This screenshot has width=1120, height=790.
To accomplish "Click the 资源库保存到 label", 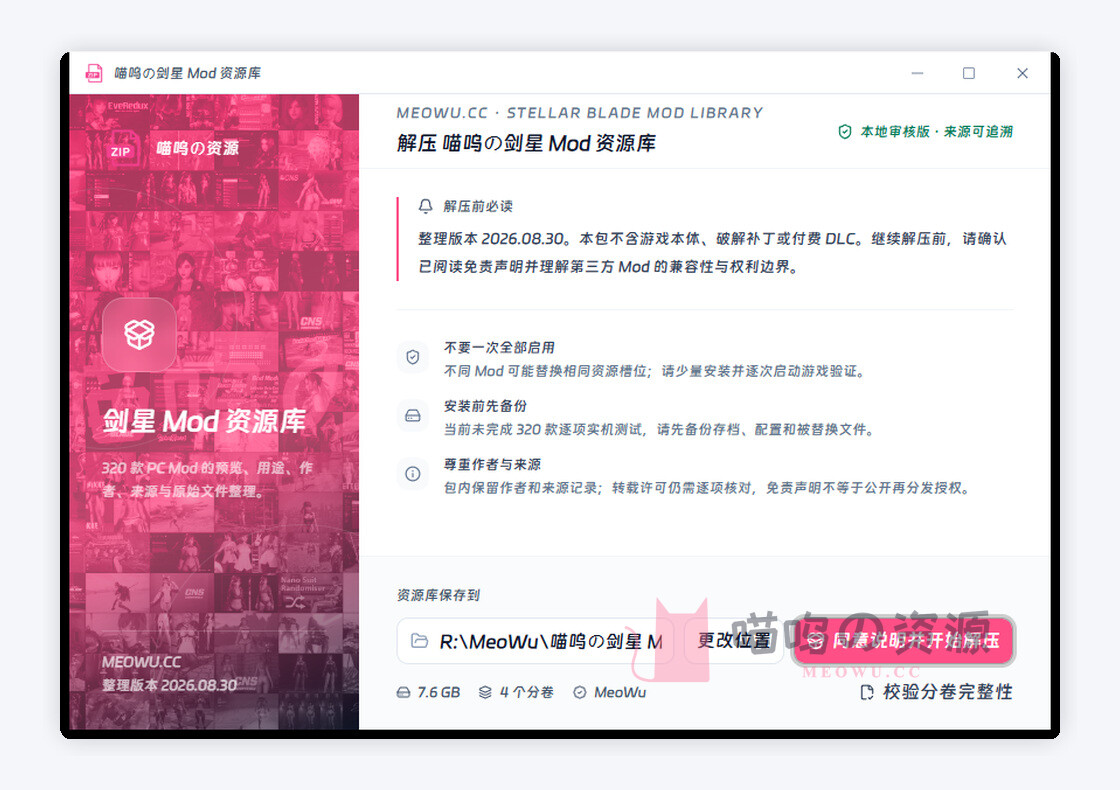I will (438, 595).
